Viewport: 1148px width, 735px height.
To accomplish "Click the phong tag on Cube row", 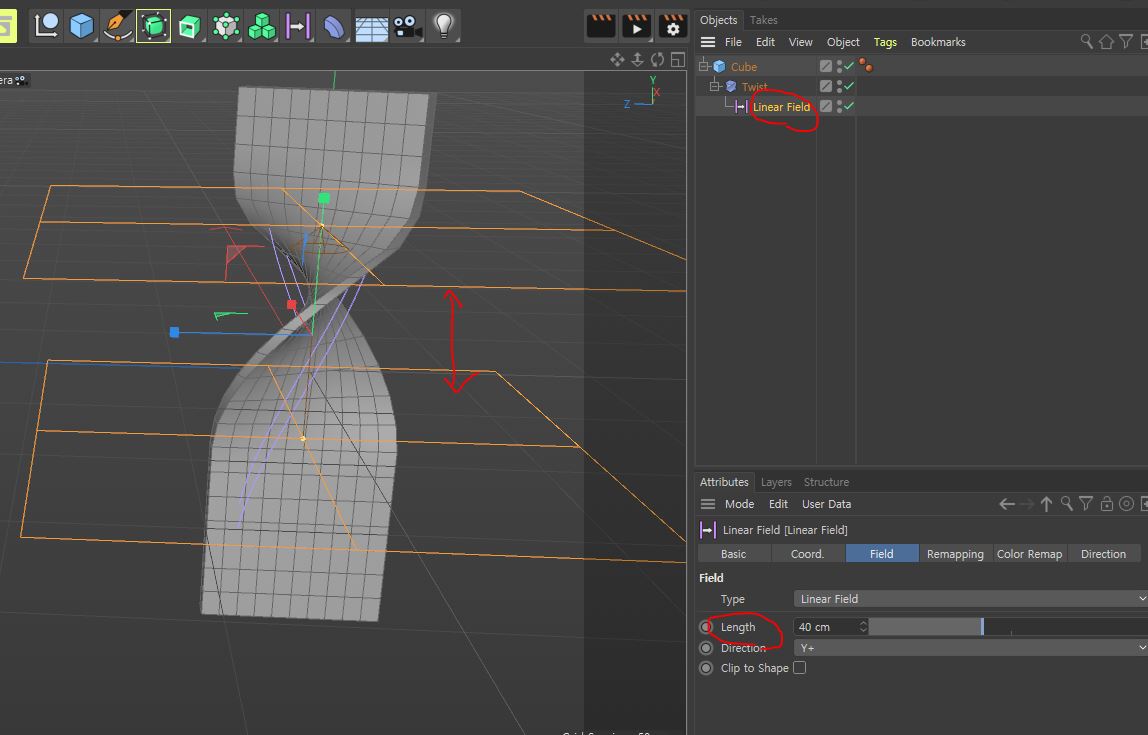I will [x=866, y=66].
